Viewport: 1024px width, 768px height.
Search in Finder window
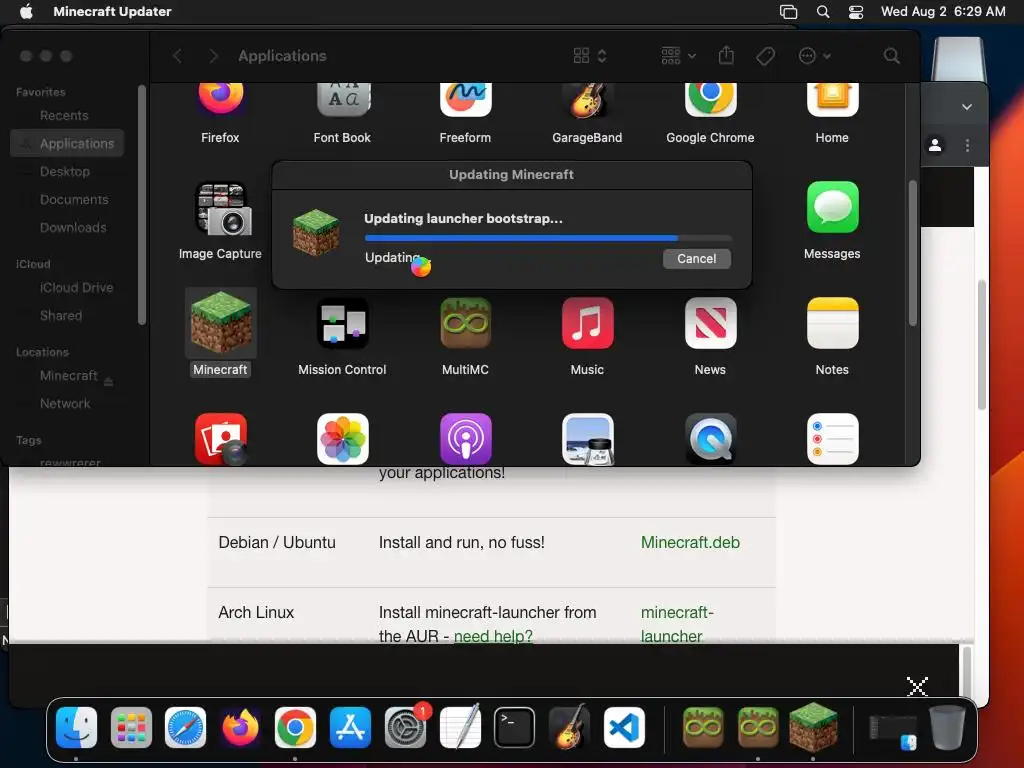point(891,56)
